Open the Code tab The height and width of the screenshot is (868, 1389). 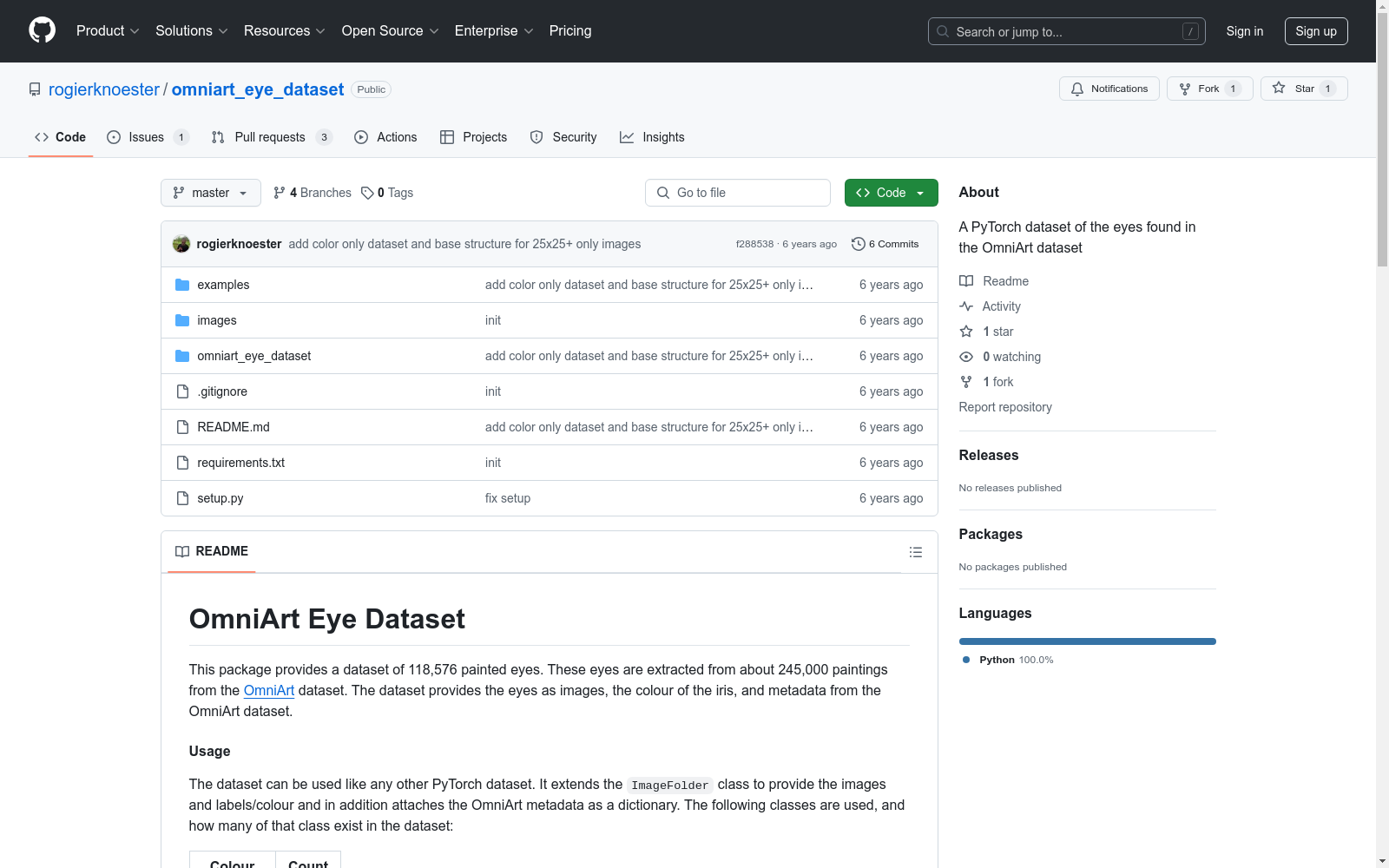click(x=61, y=137)
